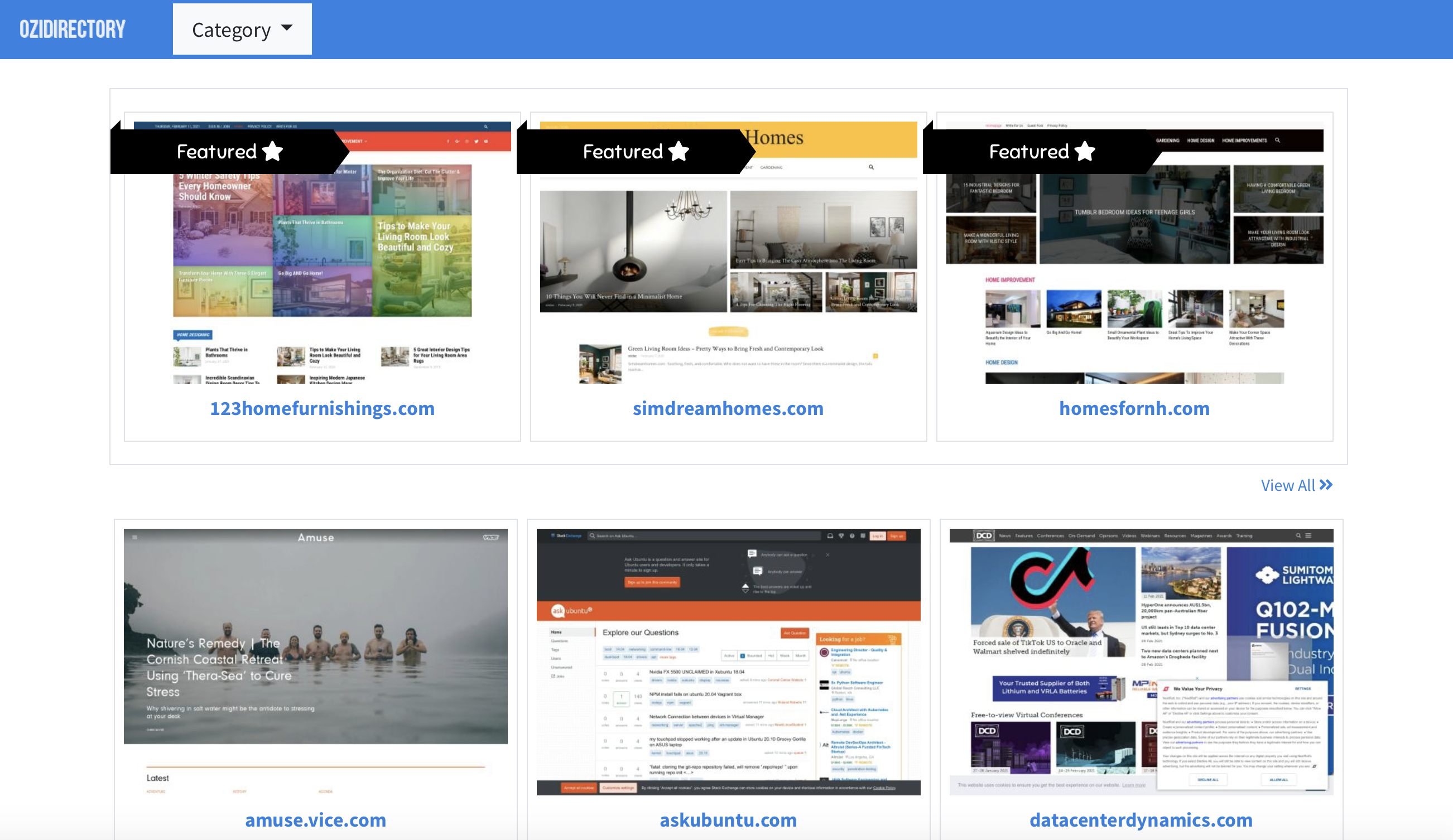Screen dimensions: 1453x840
Task: Visit simdreamhomes.com
Action: pos(728,408)
